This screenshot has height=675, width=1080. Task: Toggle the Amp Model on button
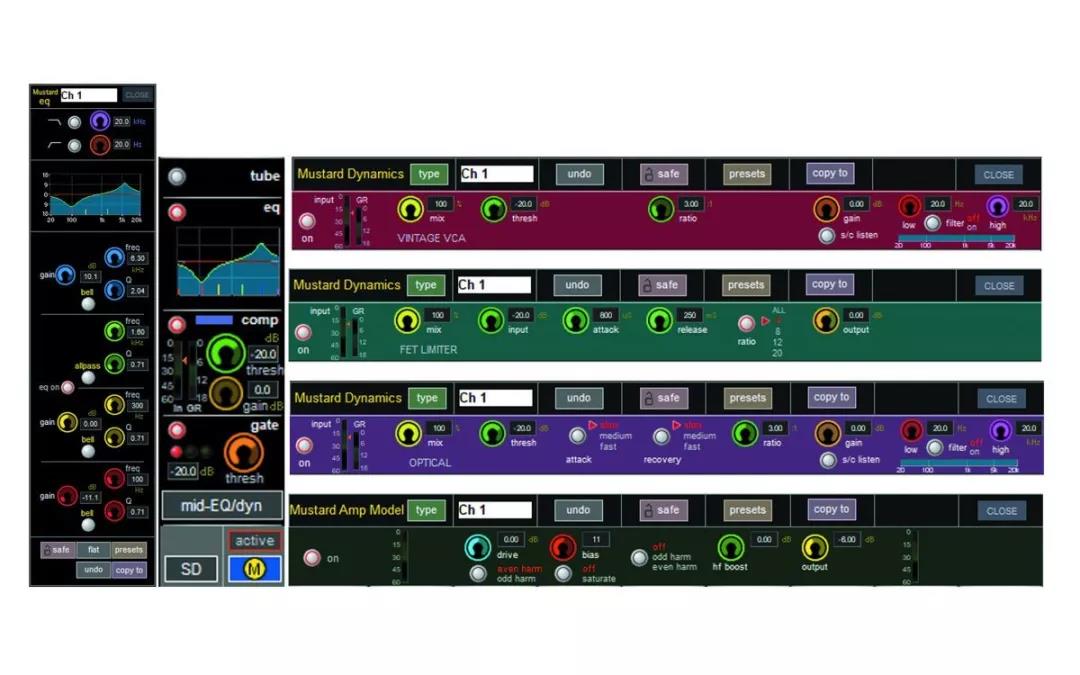tap(312, 557)
